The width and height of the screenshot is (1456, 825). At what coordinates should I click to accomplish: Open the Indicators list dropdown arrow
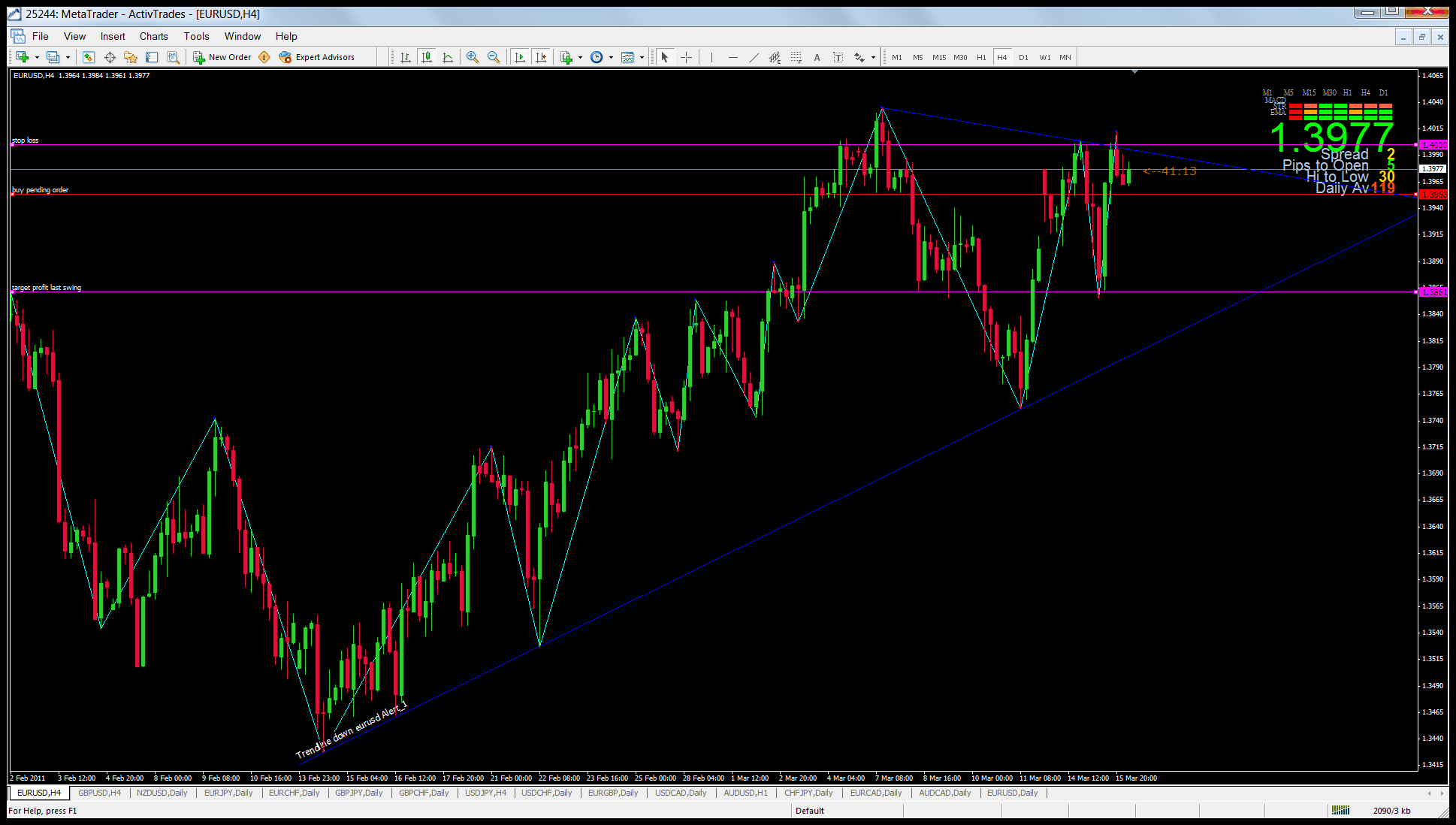coord(580,57)
